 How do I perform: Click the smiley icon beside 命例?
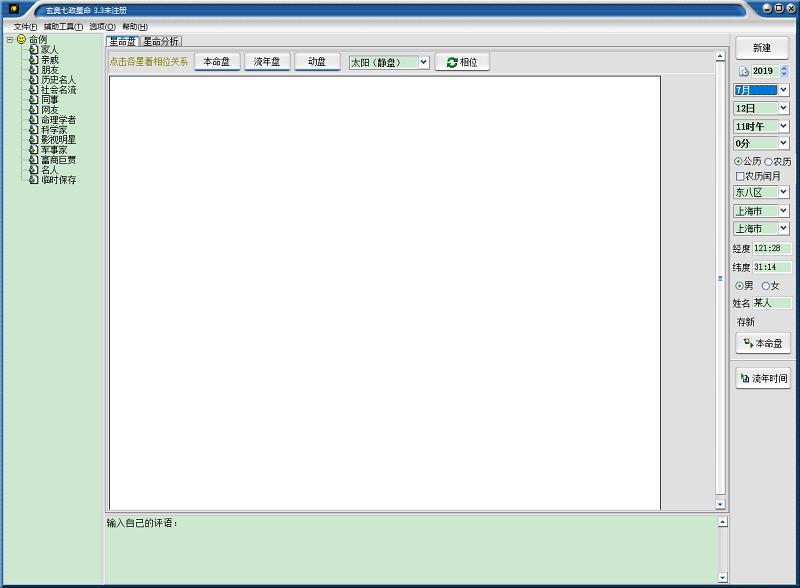21,39
